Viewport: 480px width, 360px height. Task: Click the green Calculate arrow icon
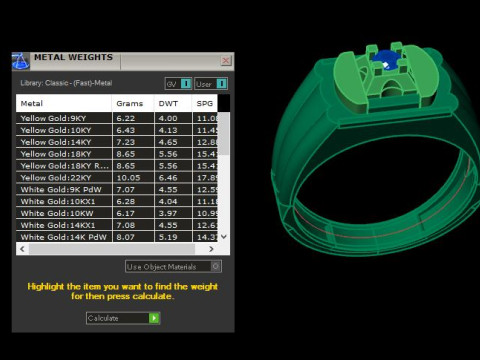[x=154, y=318]
